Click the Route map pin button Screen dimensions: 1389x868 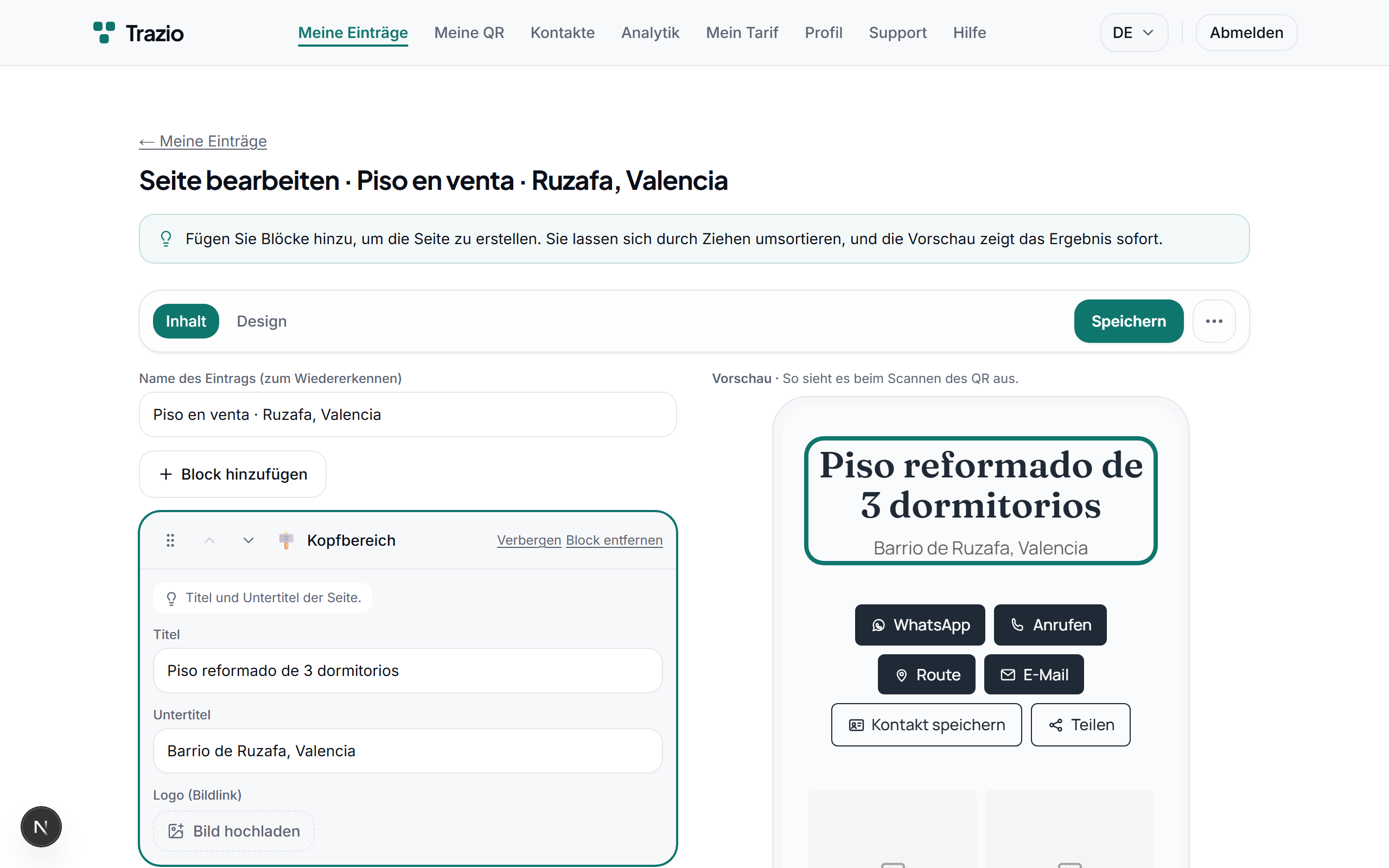926,674
